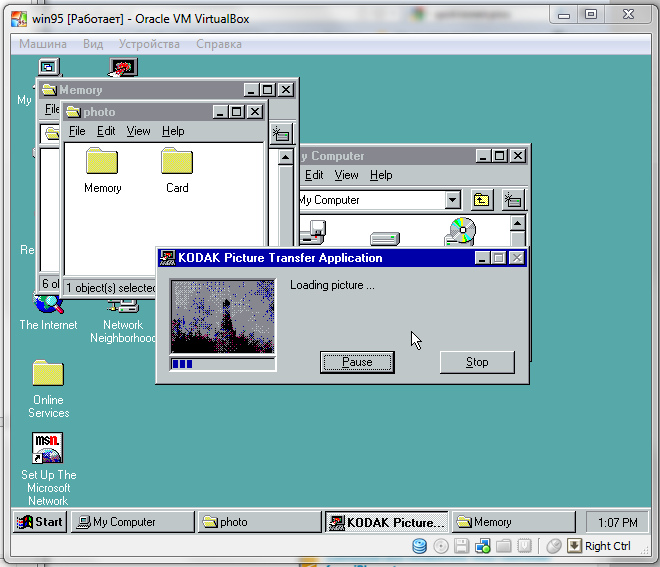Click the photo window folder title icon
This screenshot has width=660, height=567.
coord(73,112)
